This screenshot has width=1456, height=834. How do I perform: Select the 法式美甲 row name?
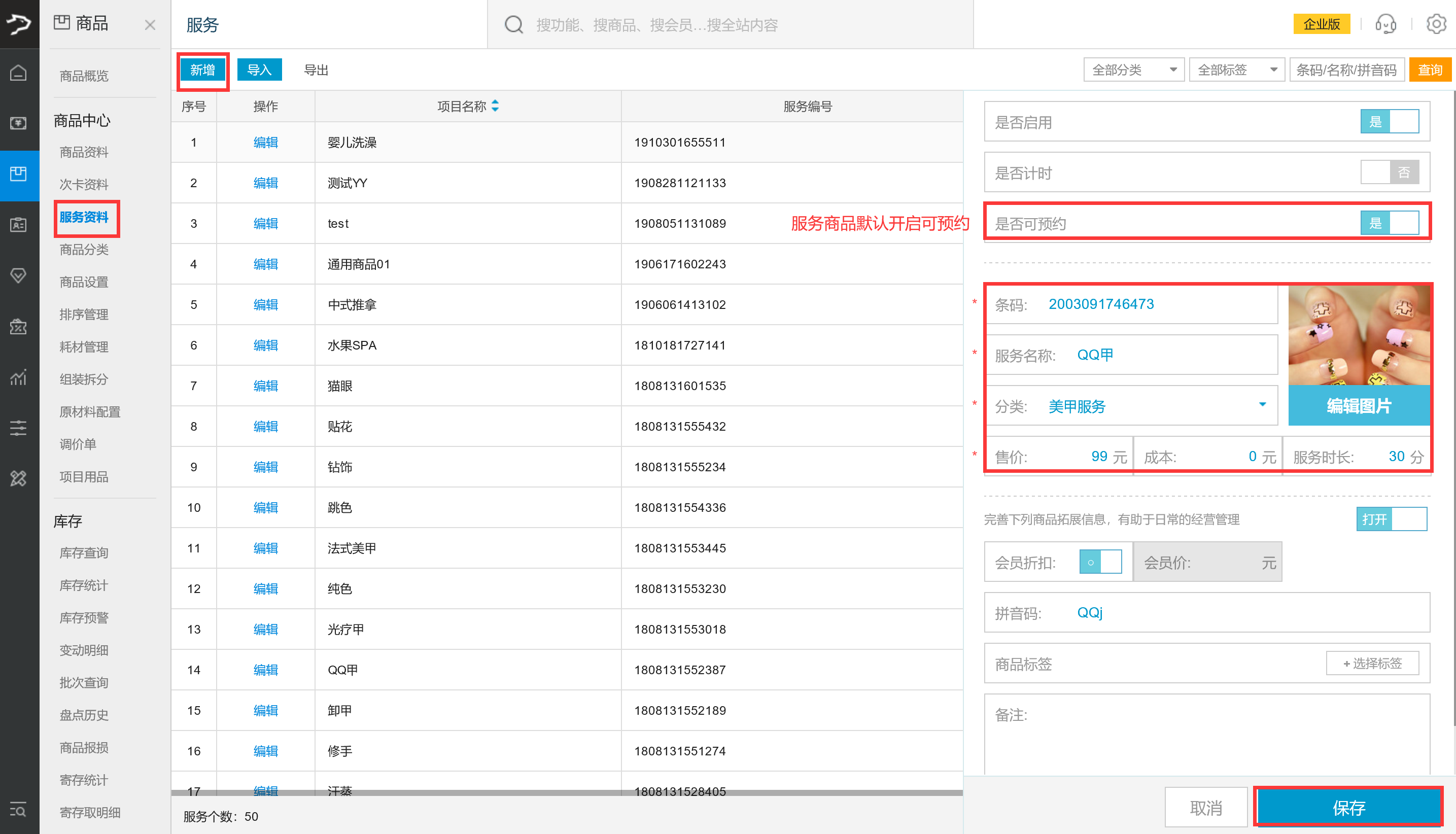click(x=352, y=548)
